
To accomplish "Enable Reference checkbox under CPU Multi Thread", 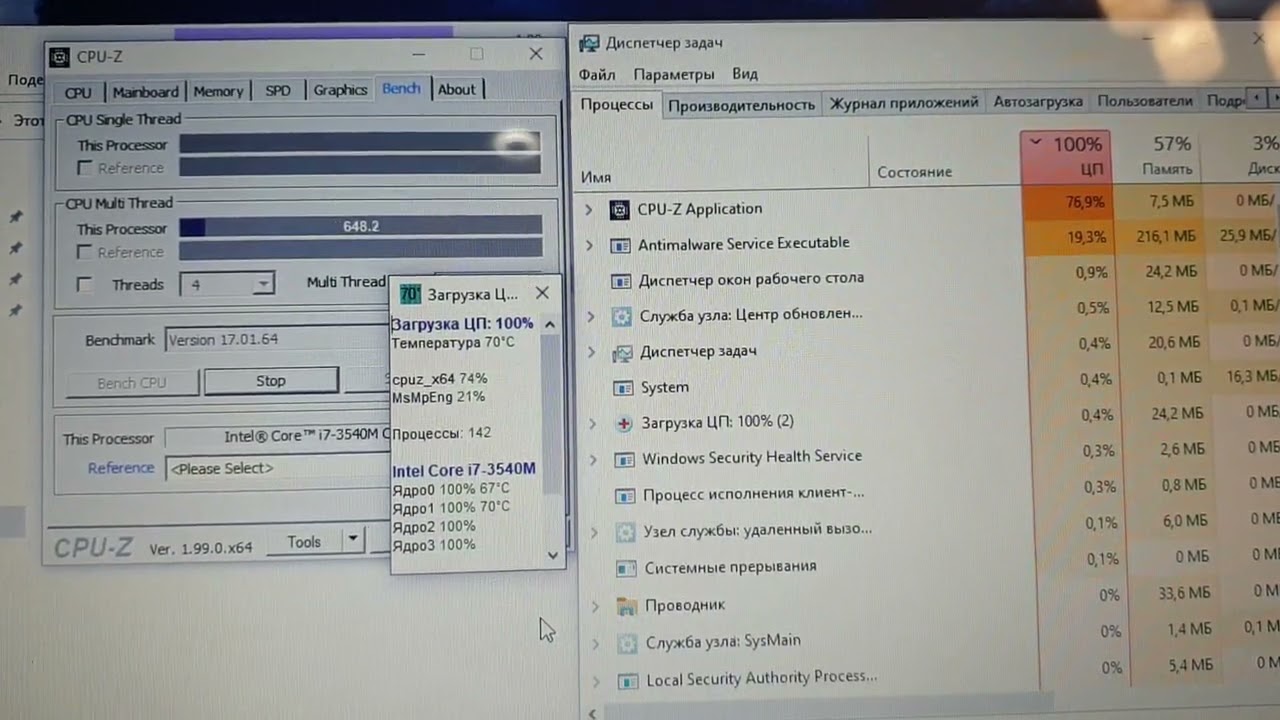I will click(85, 252).
